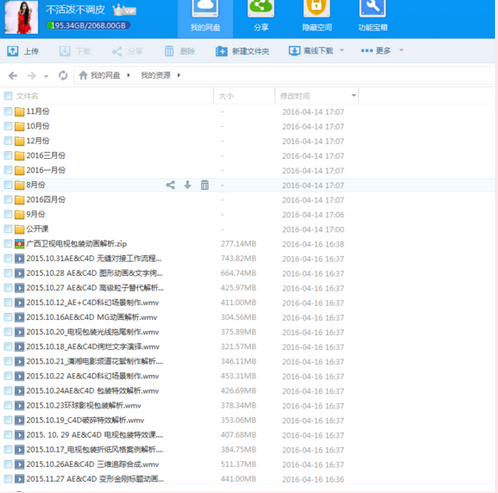Go forward with the right arrow
Viewport: 498px width, 493px height.
coord(32,76)
